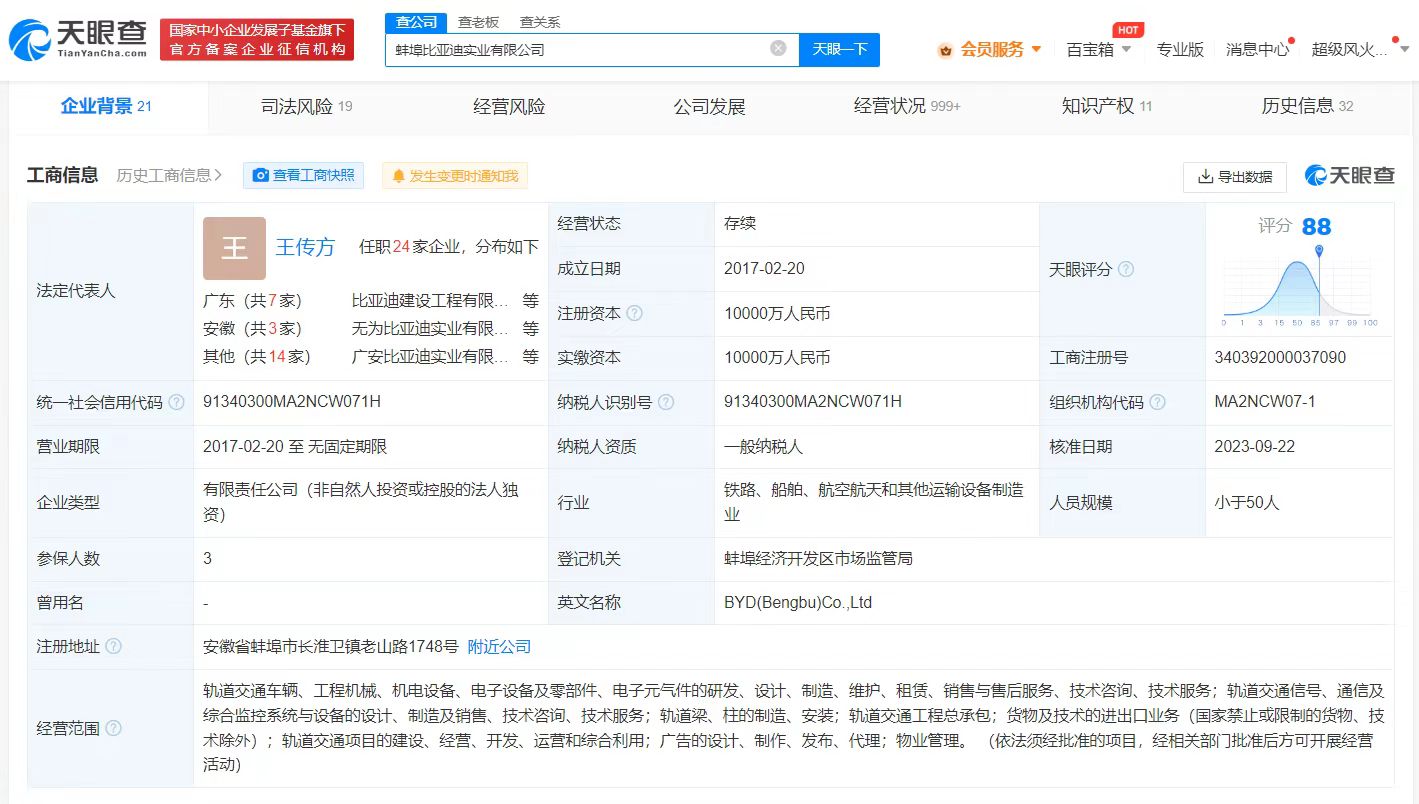Clear the search box with X icon

(778, 48)
